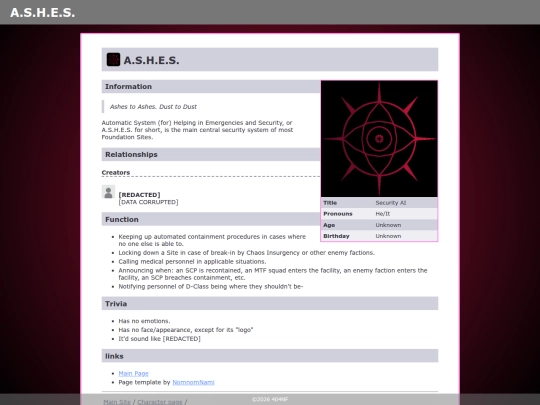The height and width of the screenshot is (405, 540).
Task: Click the 'Notifying personnel of D-Class' bullet
Action: [211, 287]
